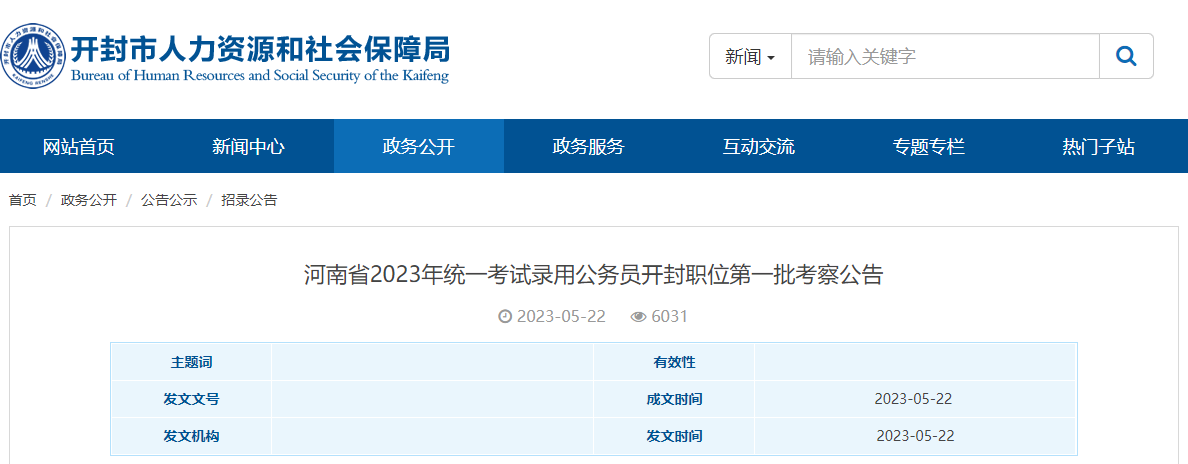This screenshot has height=464, width=1188.
Task: Click 热门子站 in the navigation bar
Action: pyautogui.click(x=1098, y=147)
